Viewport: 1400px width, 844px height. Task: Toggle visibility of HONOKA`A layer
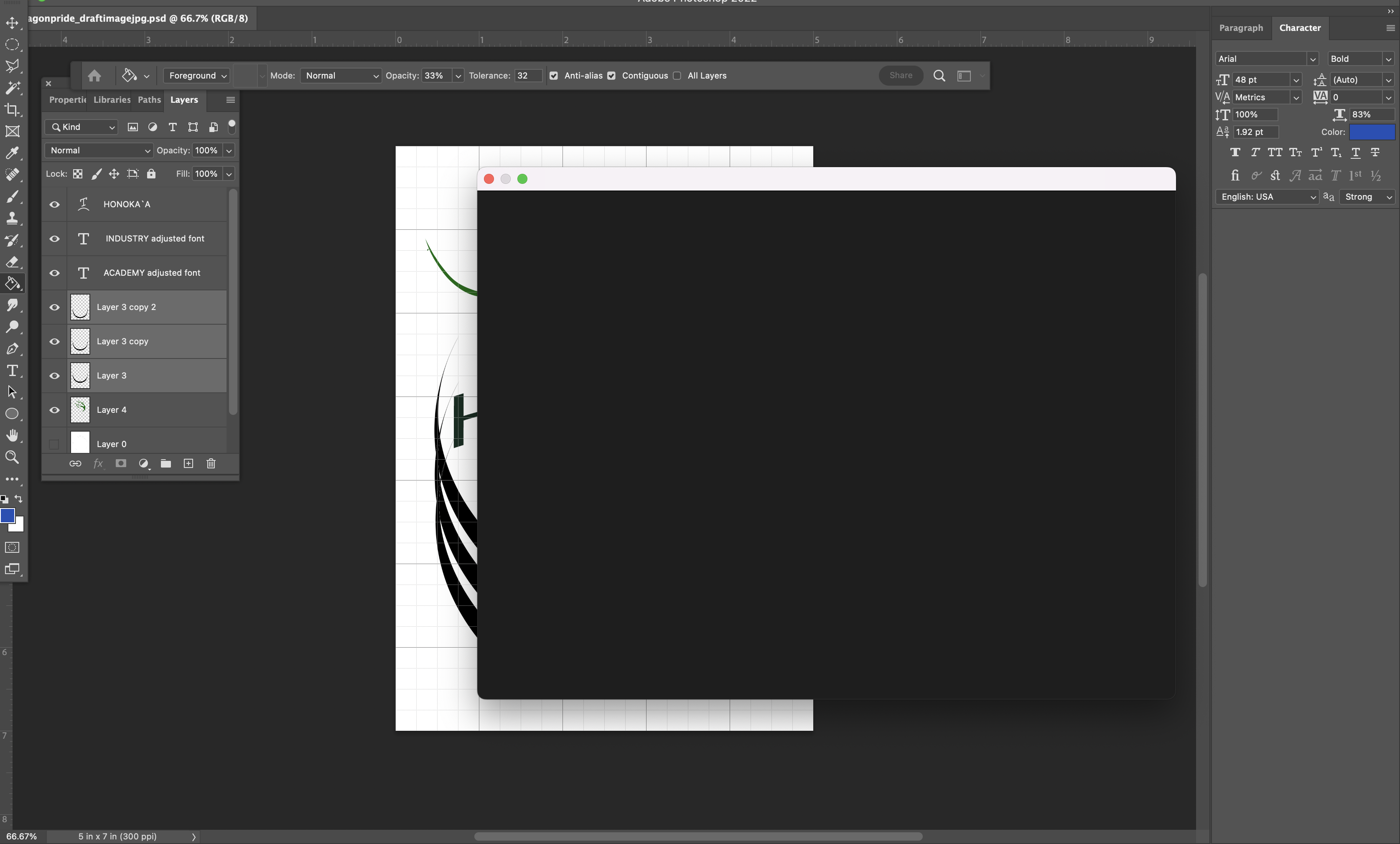(x=56, y=204)
